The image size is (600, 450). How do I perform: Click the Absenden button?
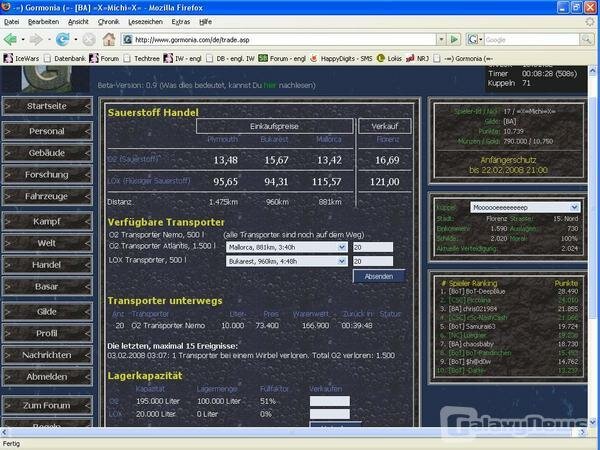click(378, 276)
